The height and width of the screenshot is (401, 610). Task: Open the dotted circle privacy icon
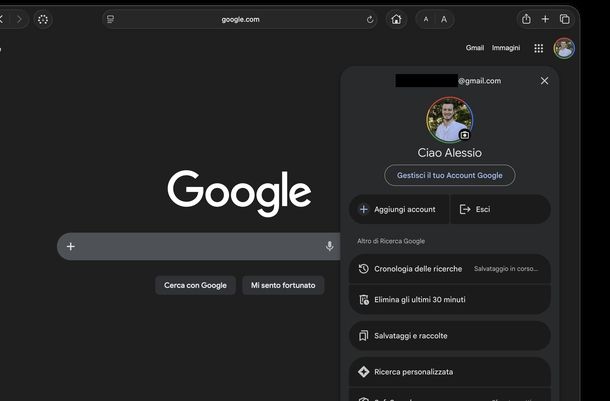[x=43, y=19]
